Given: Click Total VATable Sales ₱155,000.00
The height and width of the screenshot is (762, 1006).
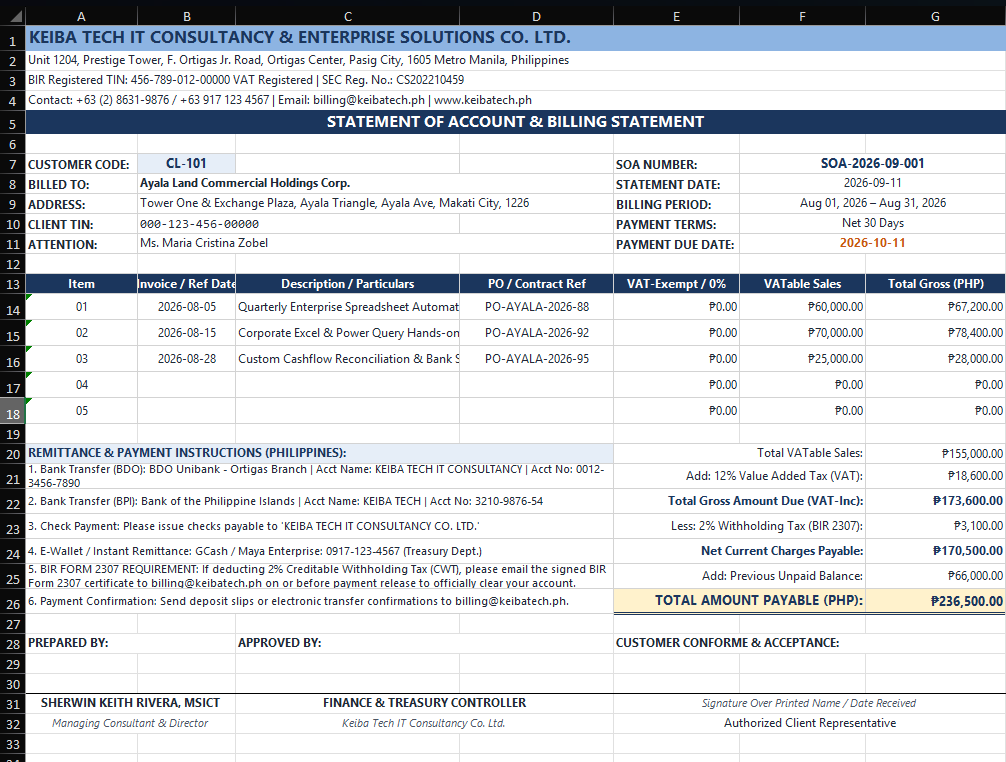Looking at the screenshot, I should tap(935, 453).
